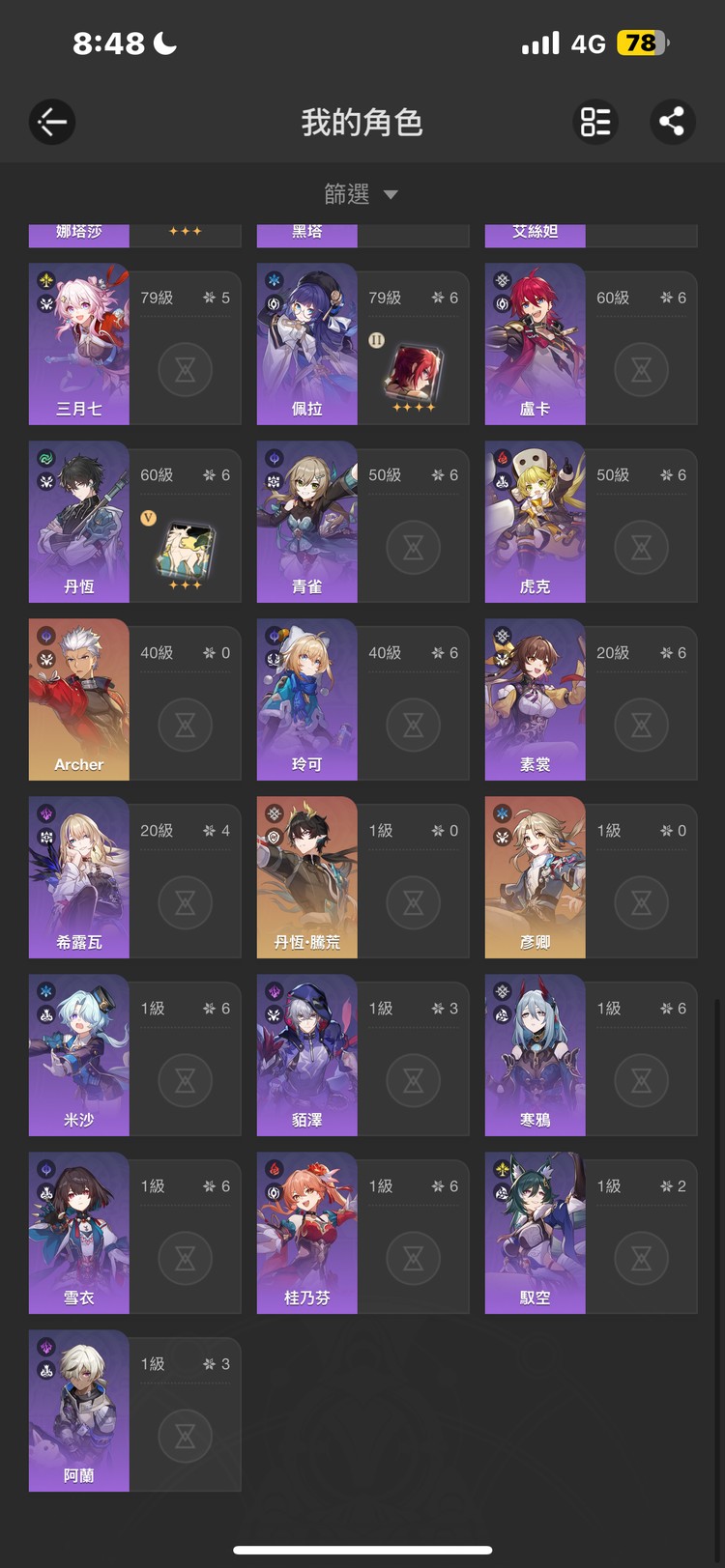Tap the dropdown arrow next to 篩選
Screen dimensions: 725x1568
(391, 195)
